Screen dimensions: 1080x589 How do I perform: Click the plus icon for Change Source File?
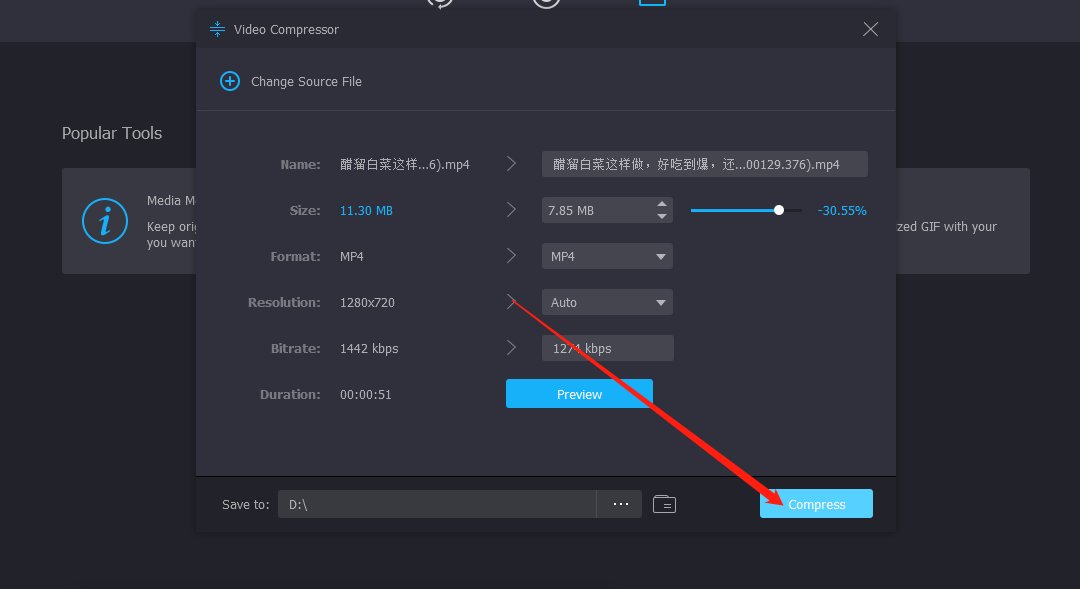pyautogui.click(x=230, y=81)
